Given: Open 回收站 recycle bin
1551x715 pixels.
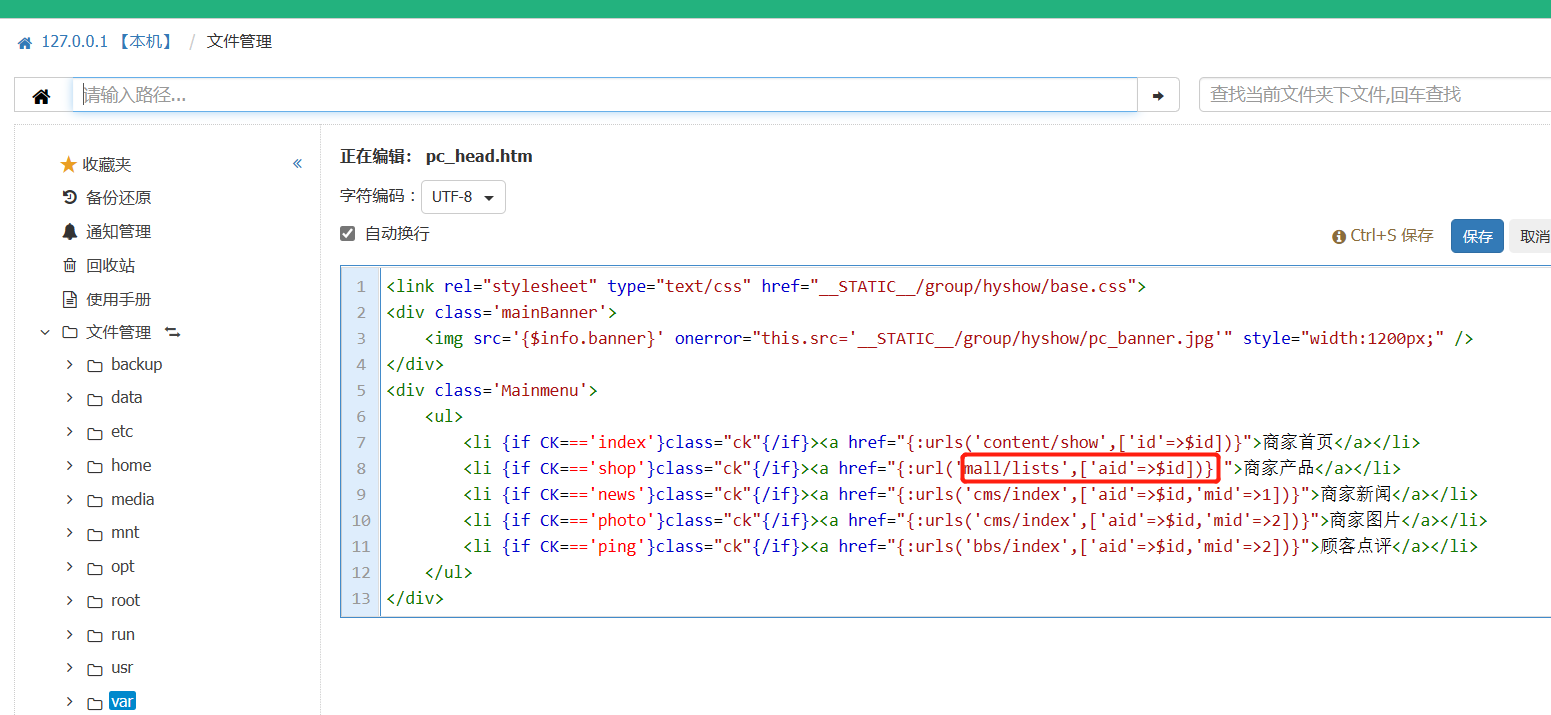Looking at the screenshot, I should pos(109,266).
